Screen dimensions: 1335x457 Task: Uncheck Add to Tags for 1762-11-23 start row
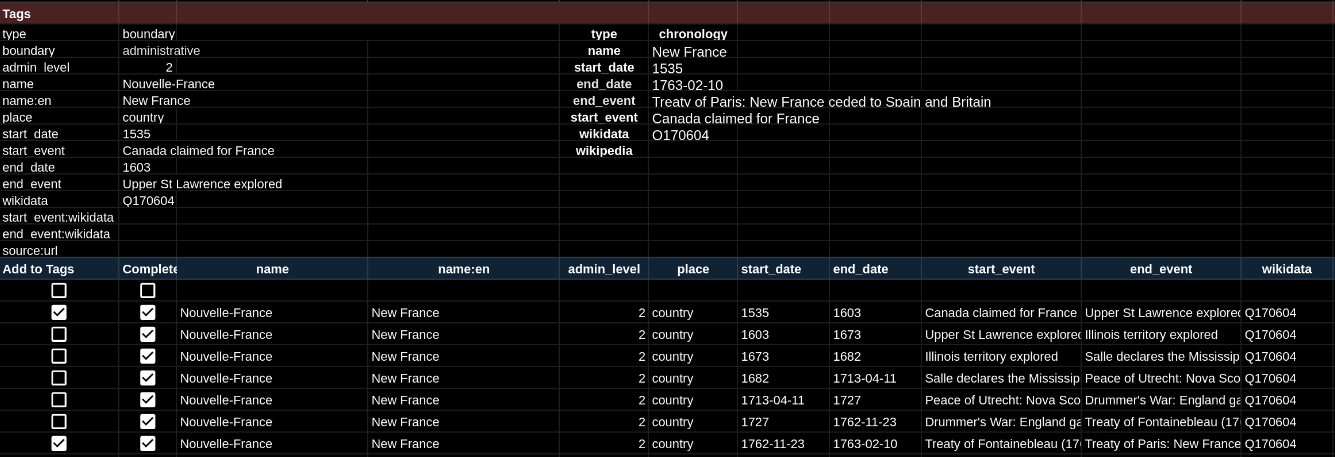59,444
